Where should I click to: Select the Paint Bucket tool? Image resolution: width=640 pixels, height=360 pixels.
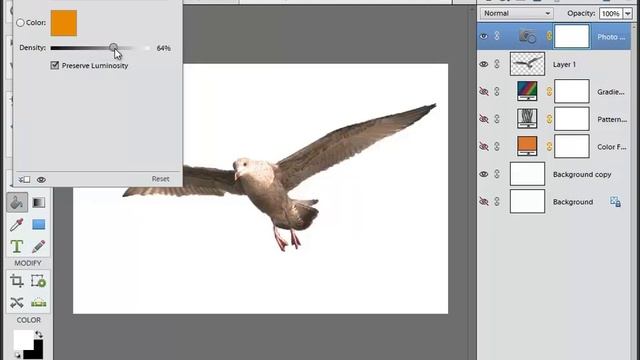17,202
